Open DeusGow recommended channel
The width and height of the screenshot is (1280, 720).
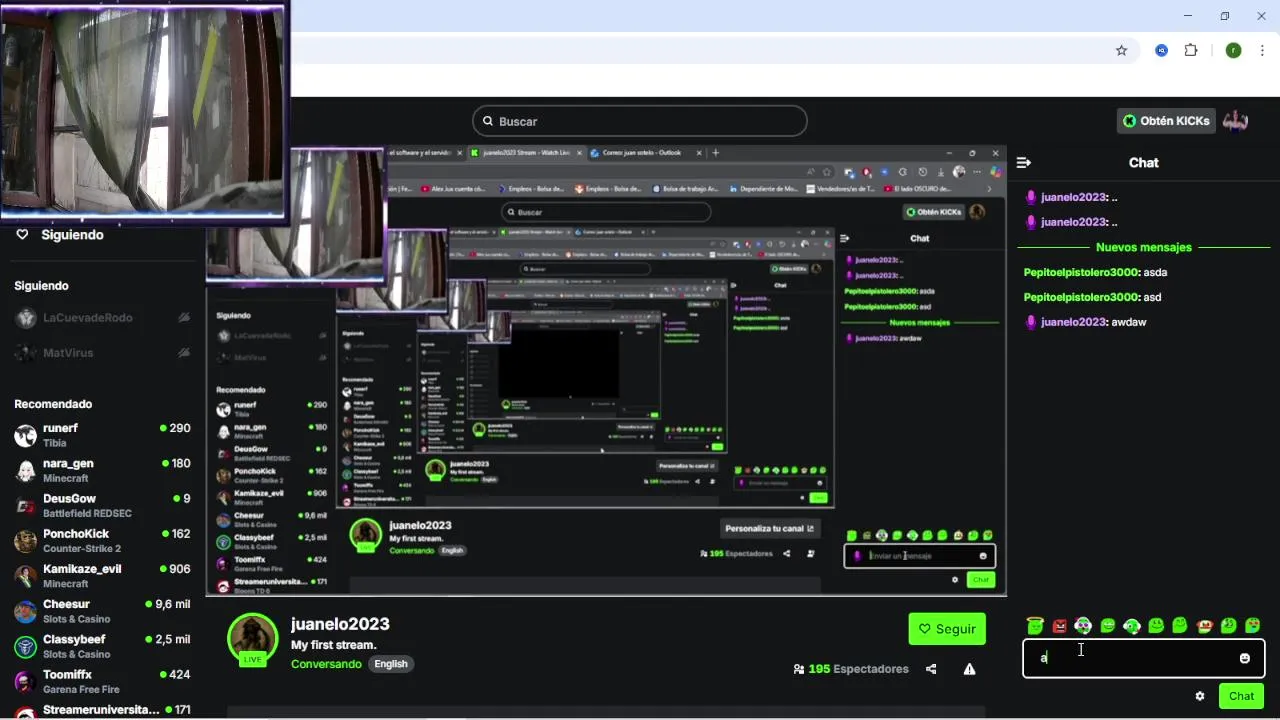coord(102,505)
